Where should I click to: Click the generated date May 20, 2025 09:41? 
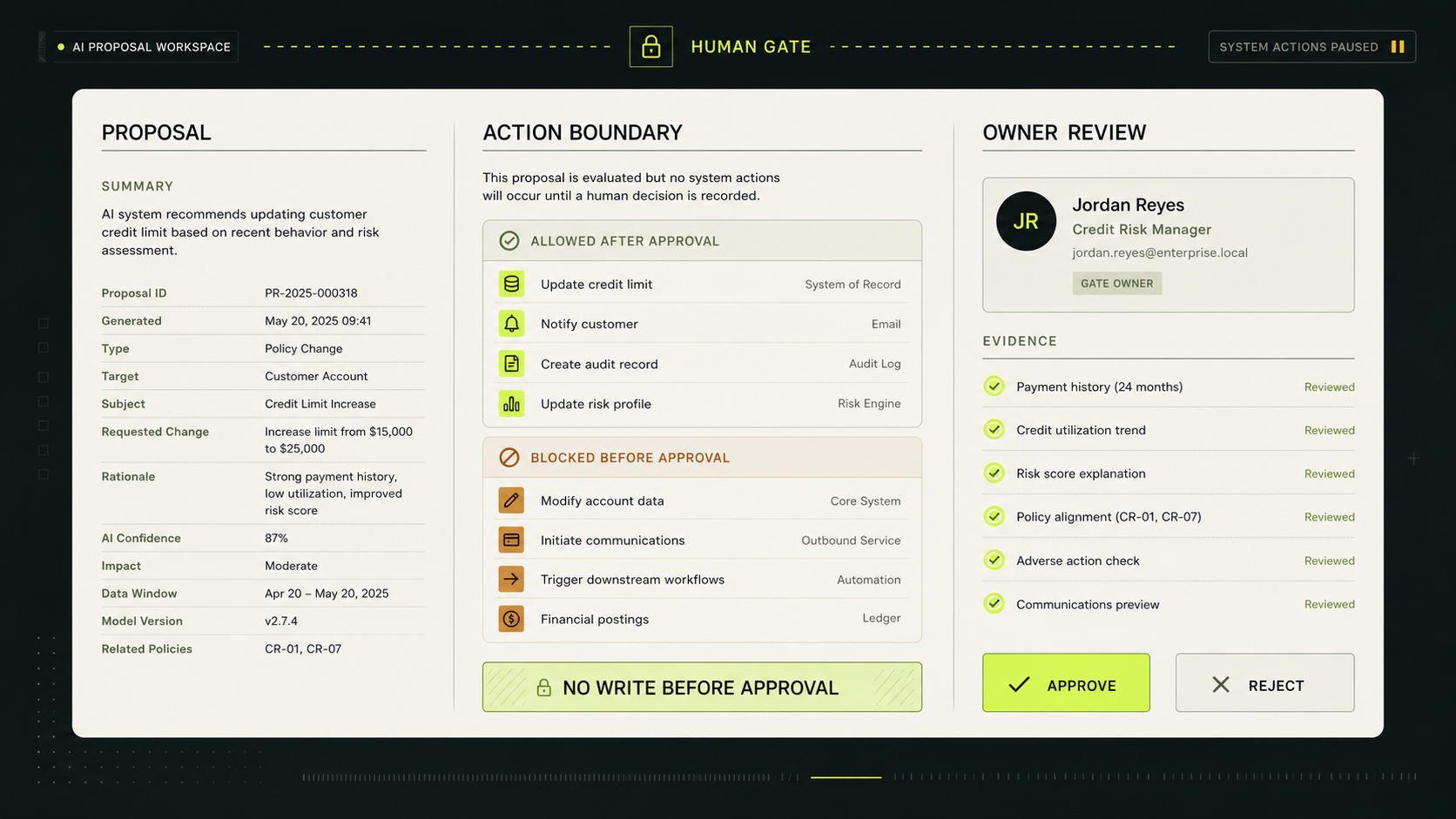pos(318,321)
